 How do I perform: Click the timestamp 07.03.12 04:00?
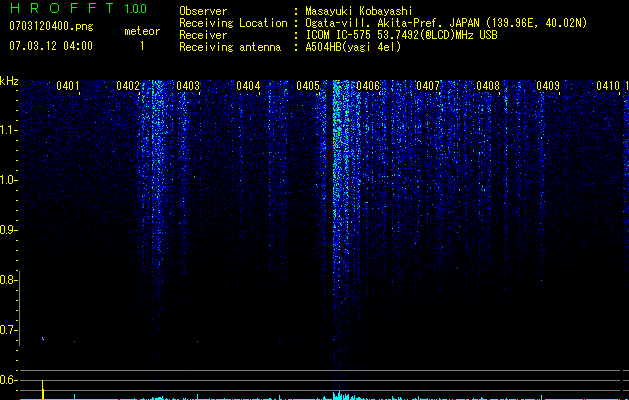point(51,46)
